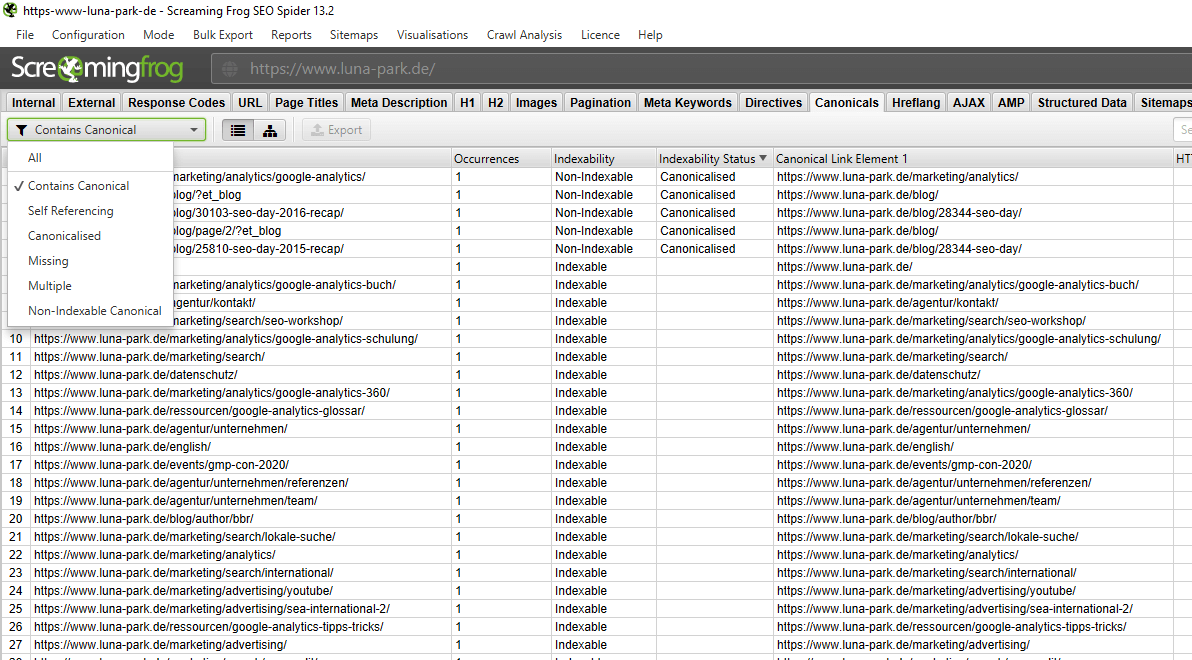Open the Bulk Export menu
Viewport: 1192px width, 660px height.
pyautogui.click(x=222, y=35)
